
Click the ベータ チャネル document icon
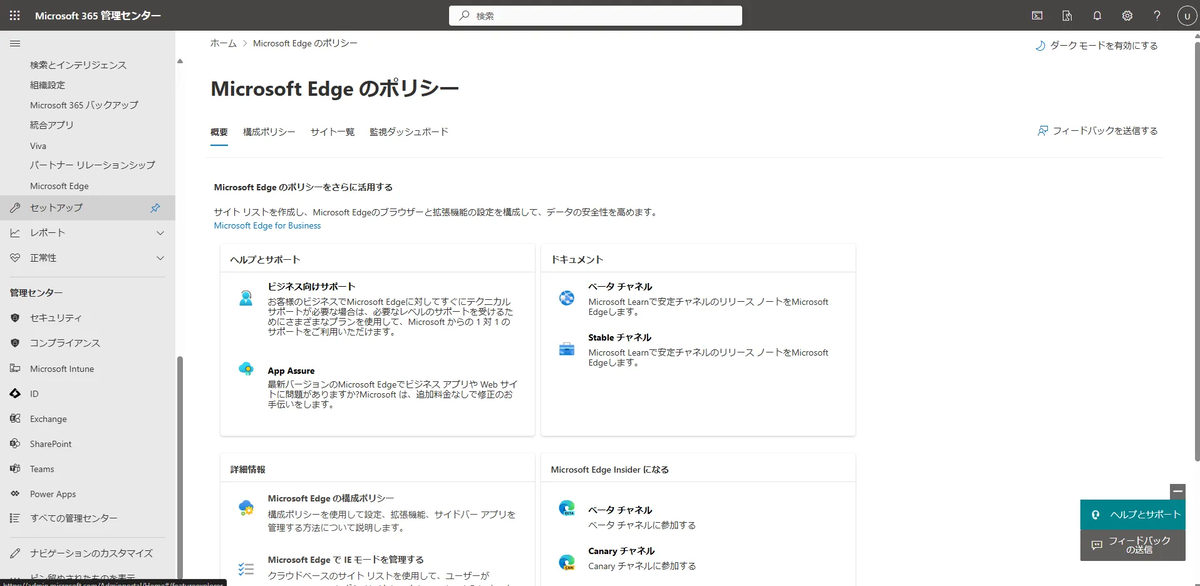567,297
